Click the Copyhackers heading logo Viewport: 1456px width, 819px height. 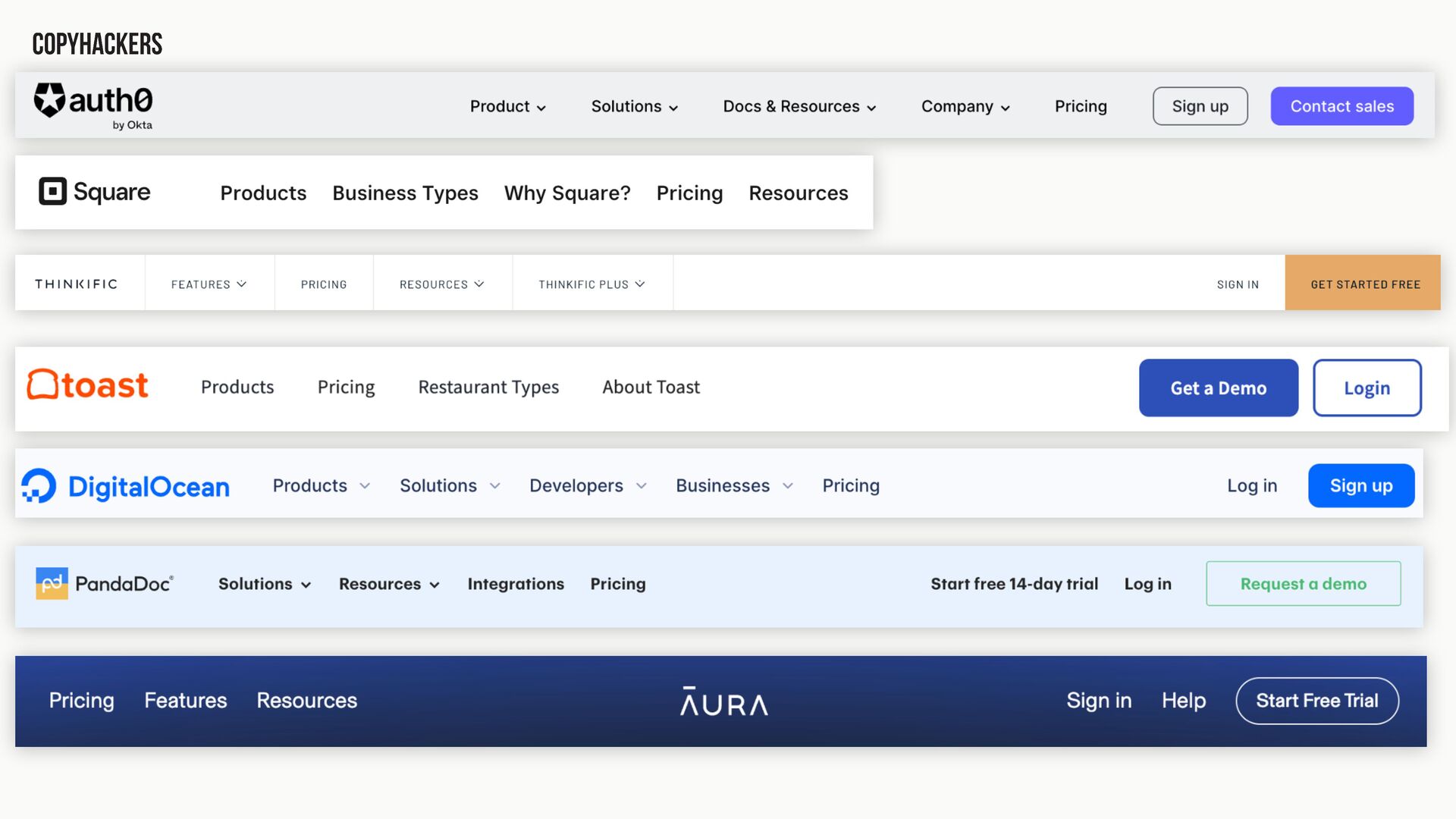tap(97, 44)
